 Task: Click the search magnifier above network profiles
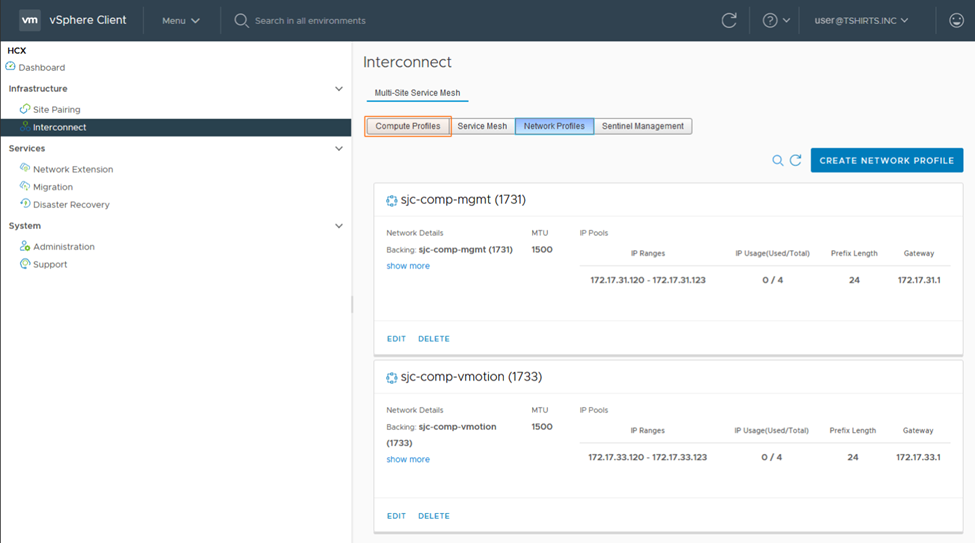[x=777, y=160]
